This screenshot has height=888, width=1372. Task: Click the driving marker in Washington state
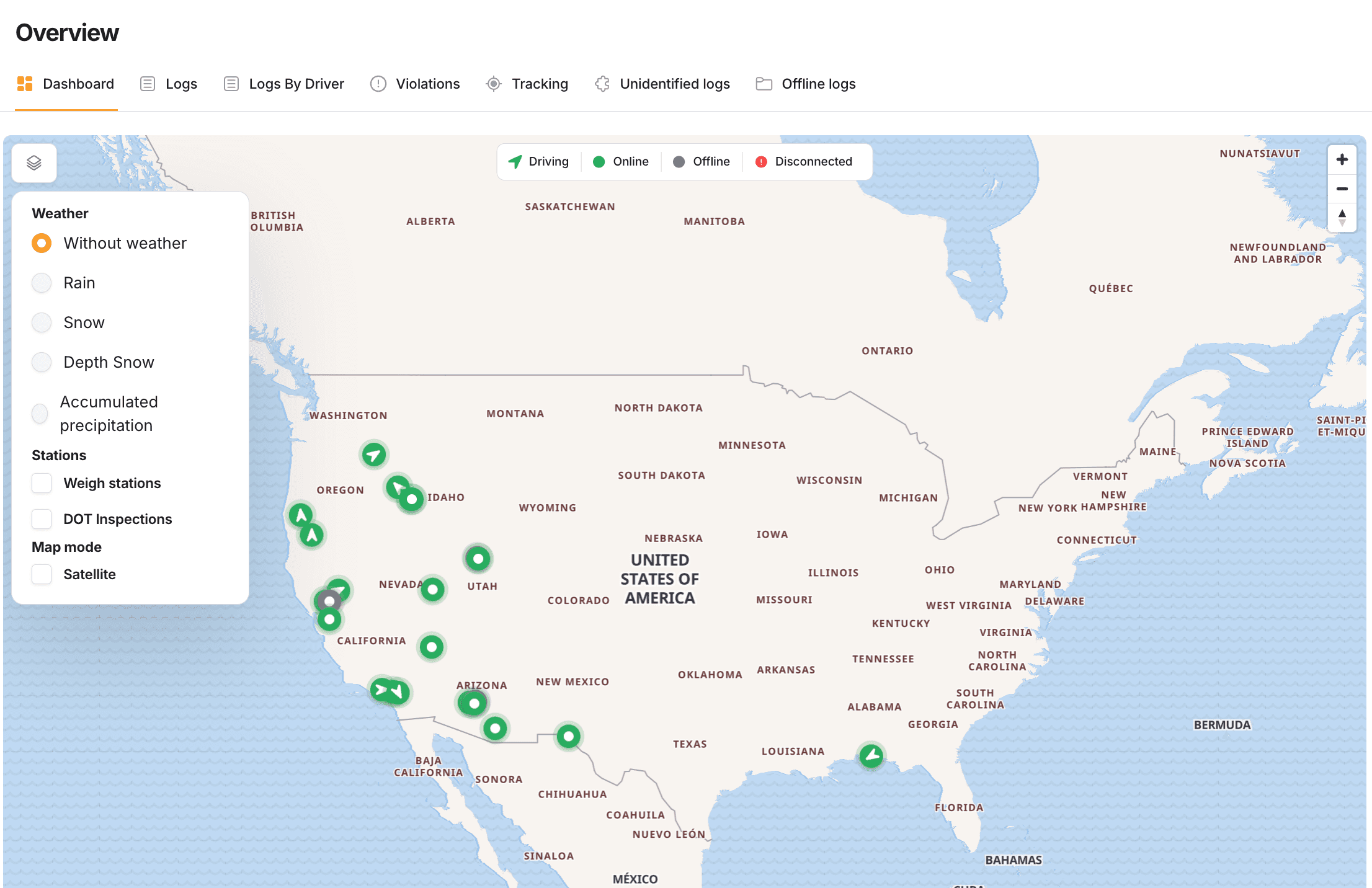[374, 455]
